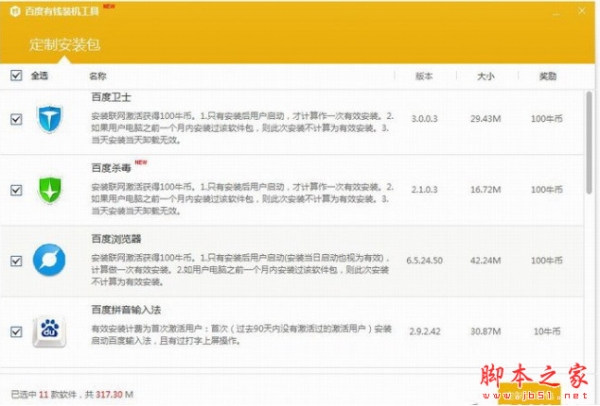
Task: Click the 百度浏览器 title text
Action: tap(116, 239)
